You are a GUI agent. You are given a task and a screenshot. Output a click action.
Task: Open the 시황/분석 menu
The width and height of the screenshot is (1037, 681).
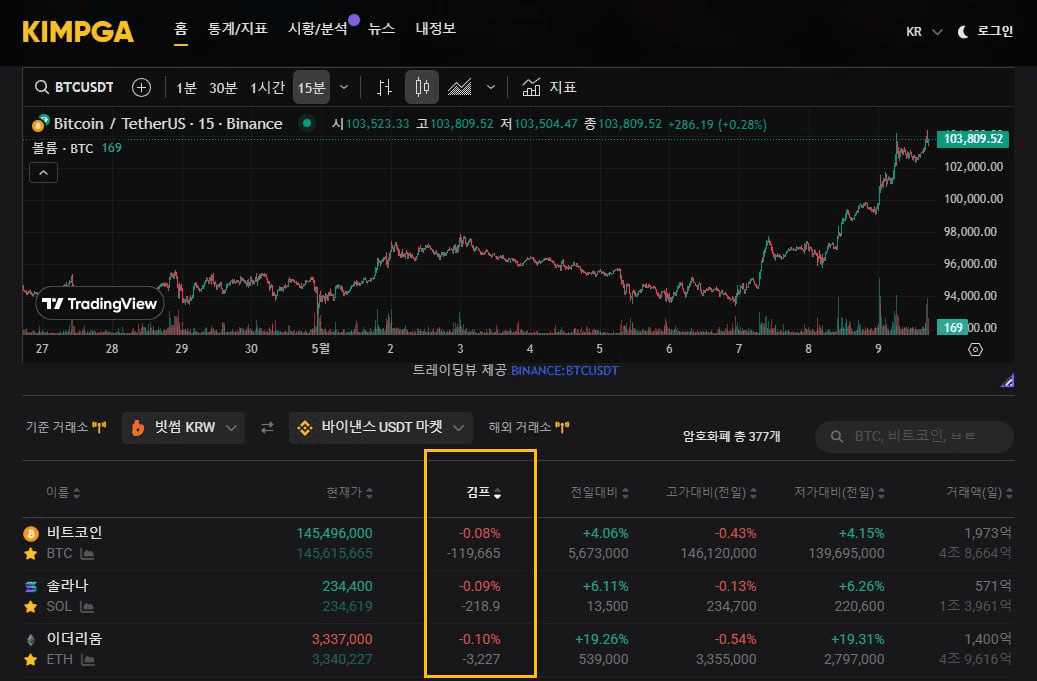tap(318, 28)
